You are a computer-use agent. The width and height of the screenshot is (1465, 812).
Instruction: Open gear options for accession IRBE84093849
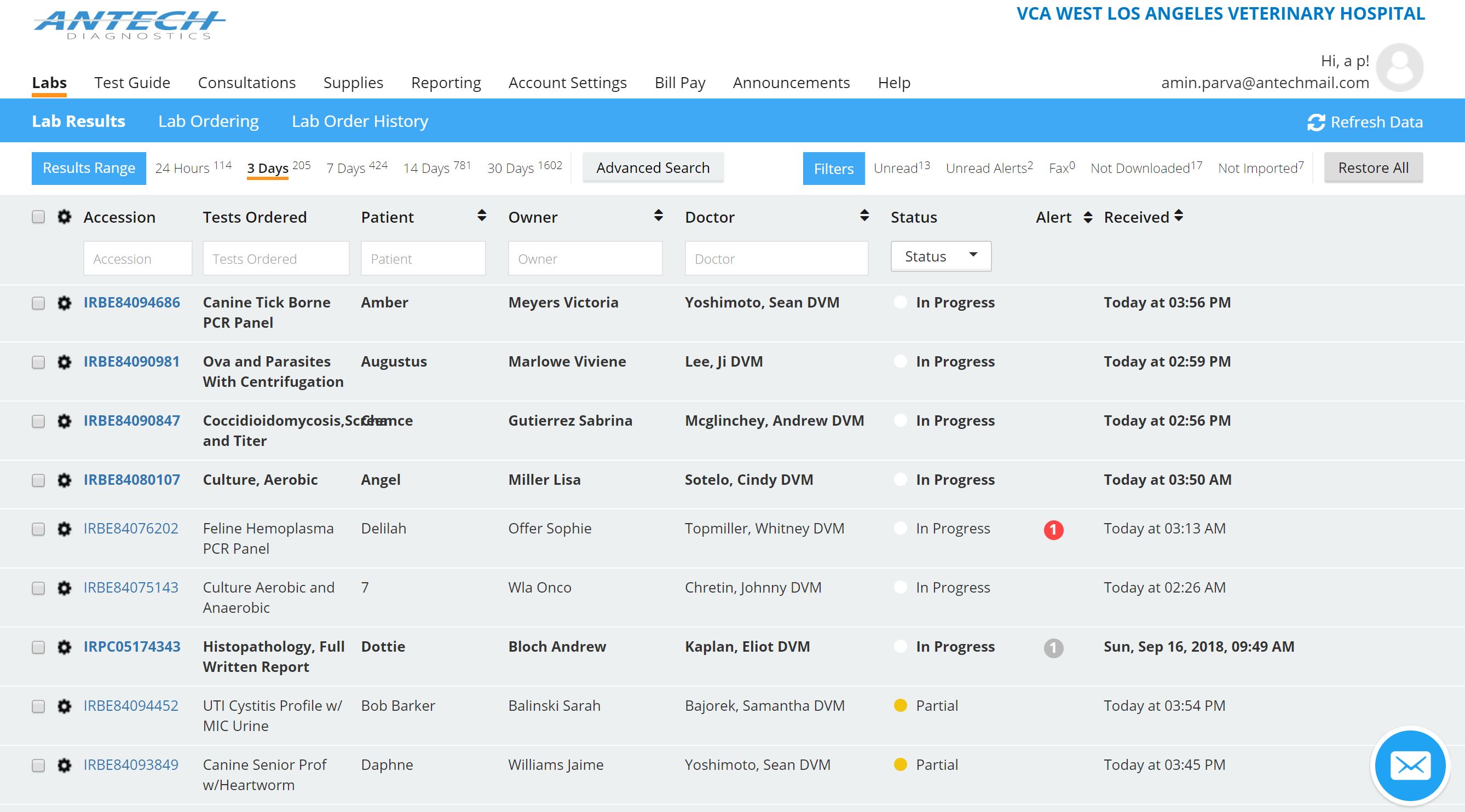click(x=64, y=766)
